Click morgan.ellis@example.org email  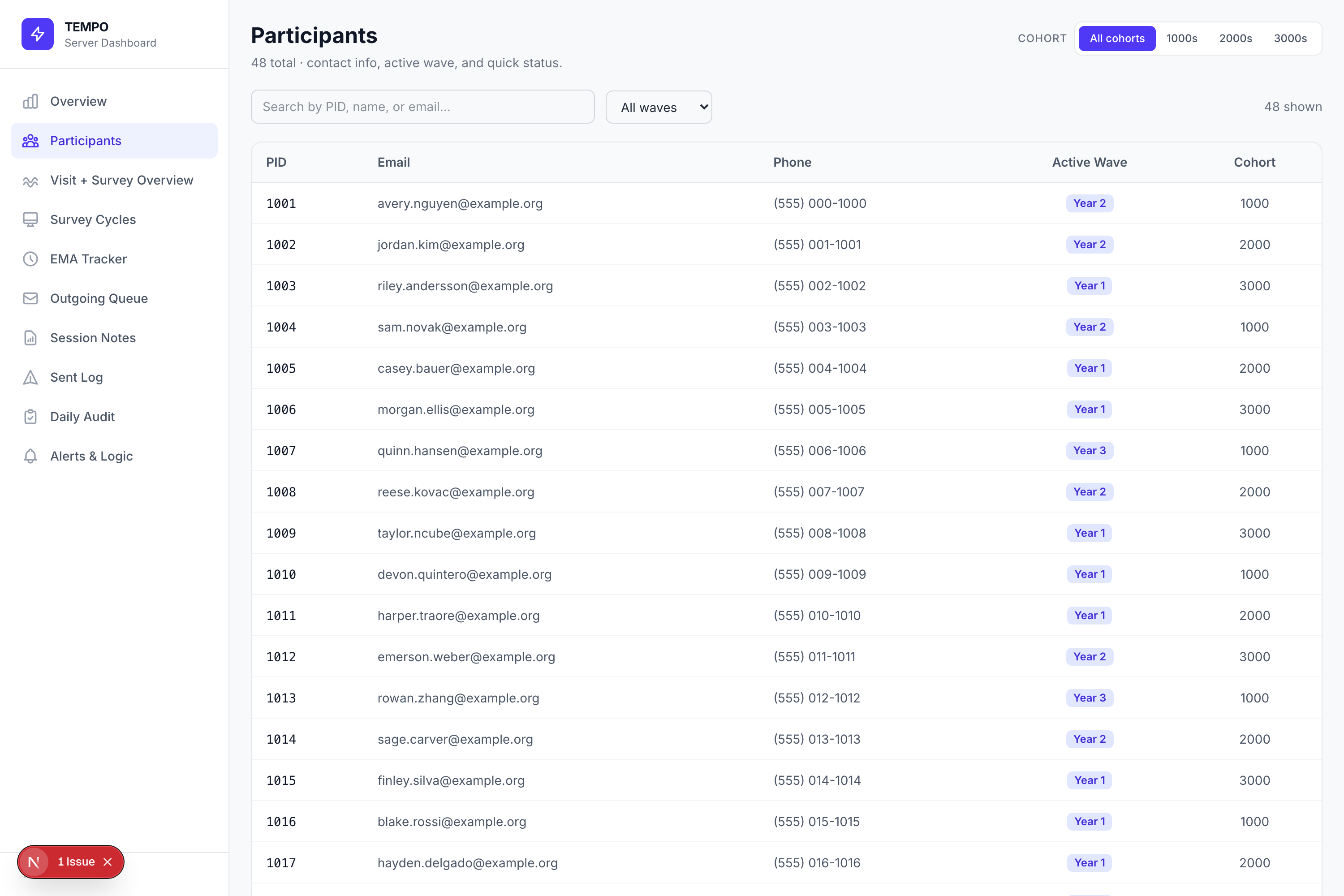tap(456, 409)
